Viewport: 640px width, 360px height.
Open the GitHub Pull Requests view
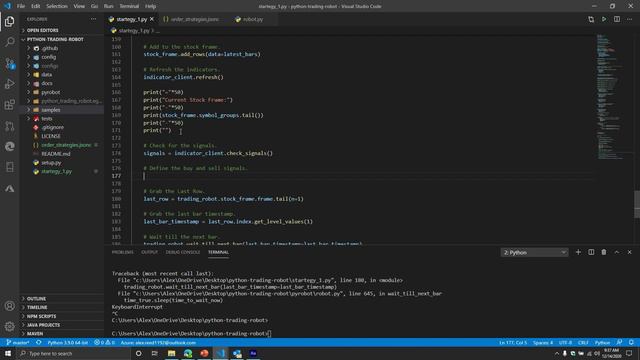[x=9, y=126]
